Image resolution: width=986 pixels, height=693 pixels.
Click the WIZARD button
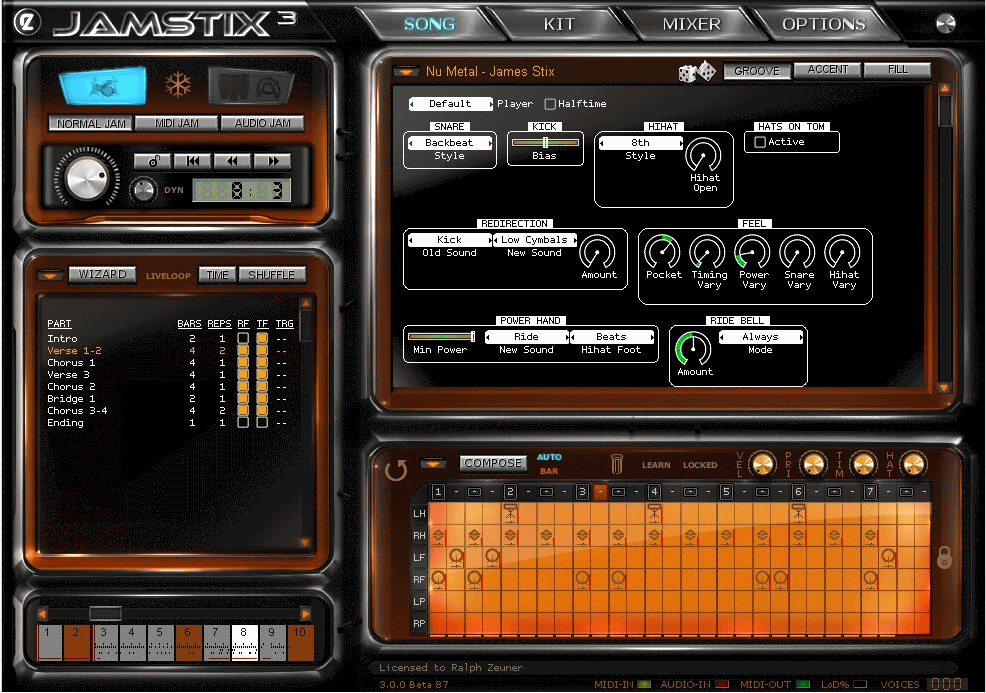(x=102, y=274)
